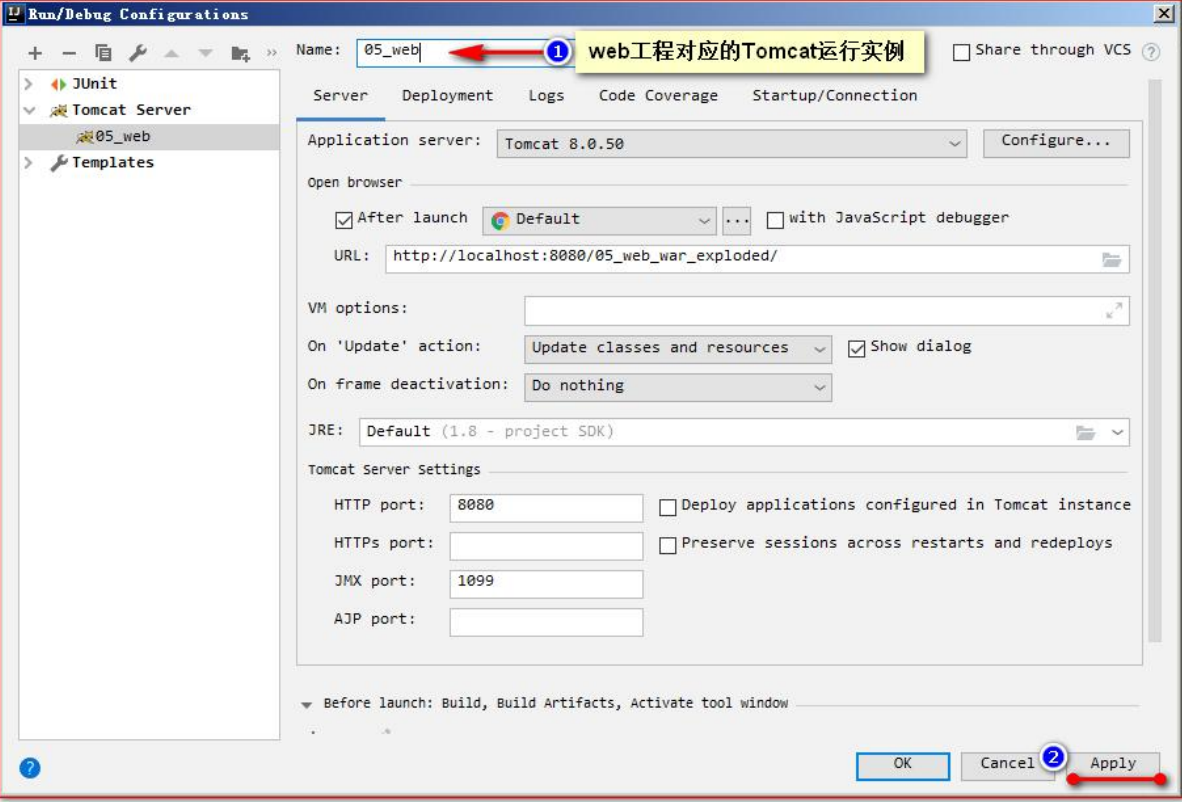Enable Preserve sessions across restarts and redeploys
1182x802 pixels.
(668, 545)
